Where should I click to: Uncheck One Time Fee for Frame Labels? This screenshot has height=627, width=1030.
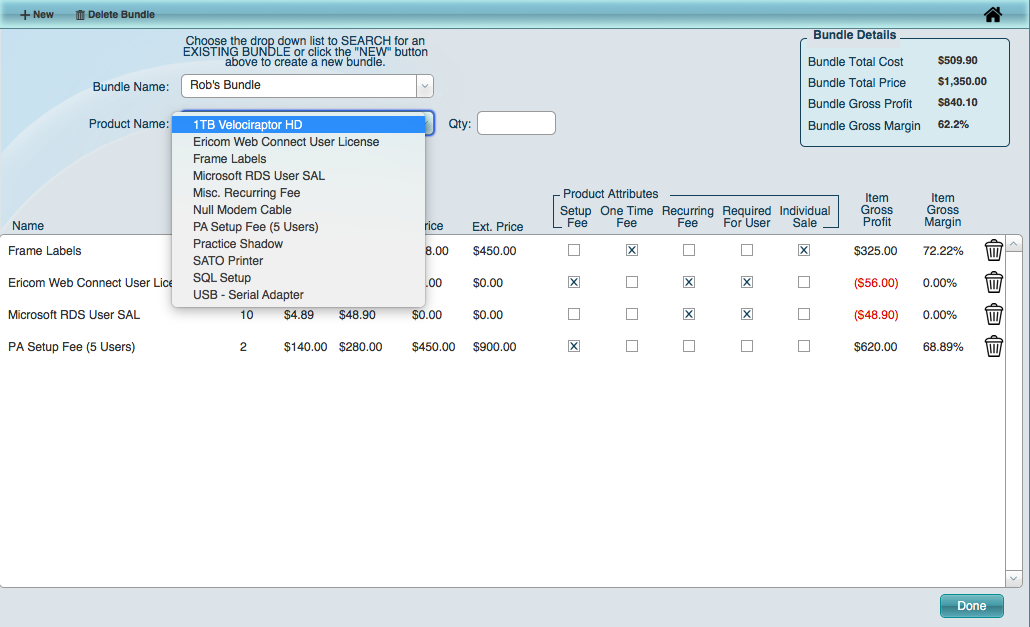pos(632,250)
